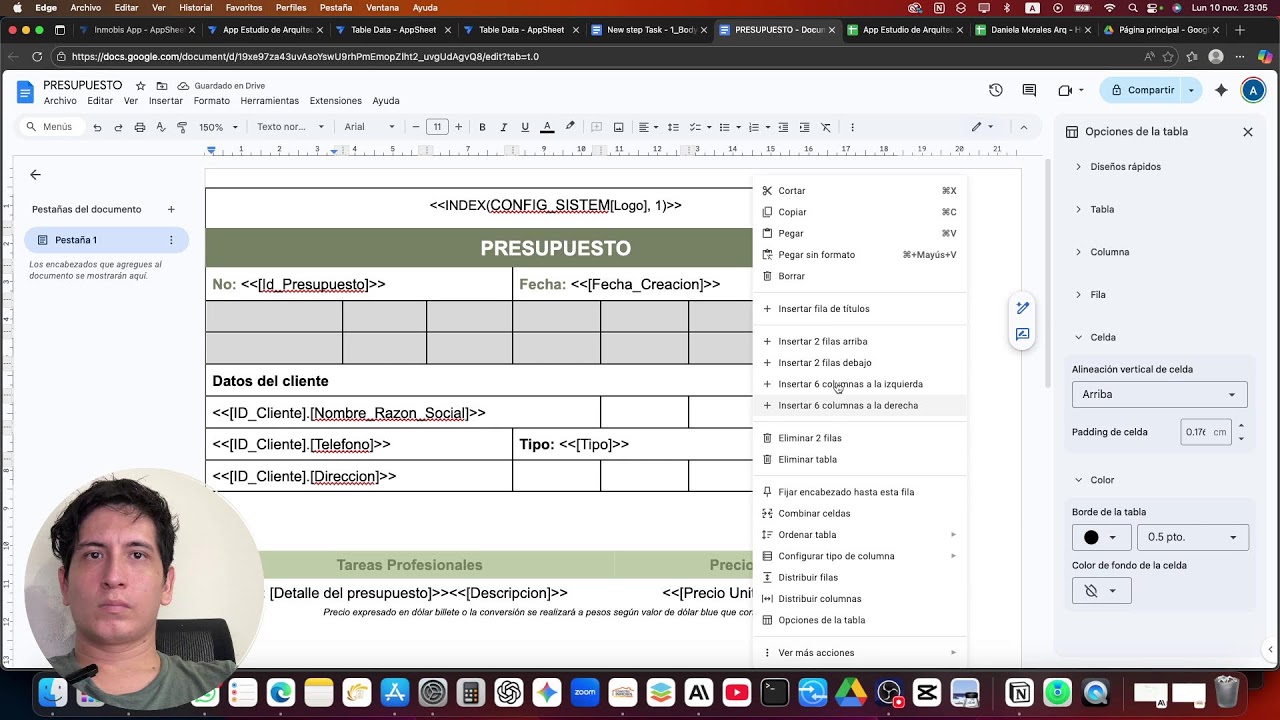Viewport: 1280px width, 720px height.
Task: Open the Gemini sparkle icon
Action: (1221, 90)
